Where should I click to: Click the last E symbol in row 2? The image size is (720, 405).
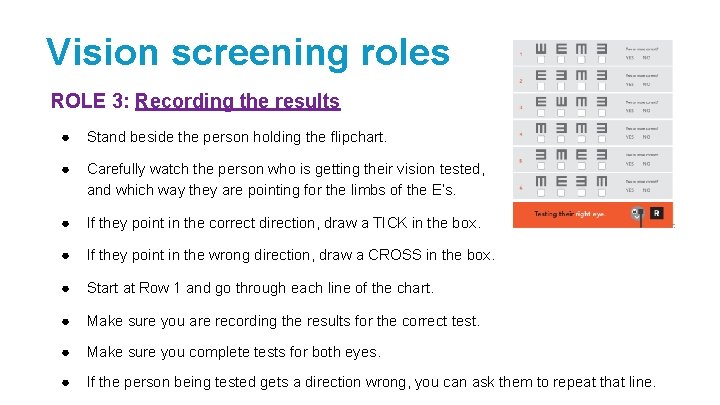pyautogui.click(x=602, y=75)
